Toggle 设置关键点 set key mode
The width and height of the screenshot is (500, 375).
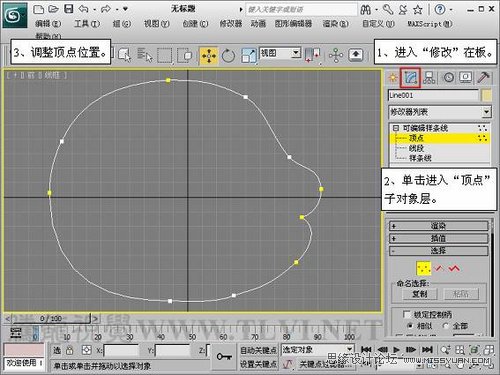(x=258, y=364)
